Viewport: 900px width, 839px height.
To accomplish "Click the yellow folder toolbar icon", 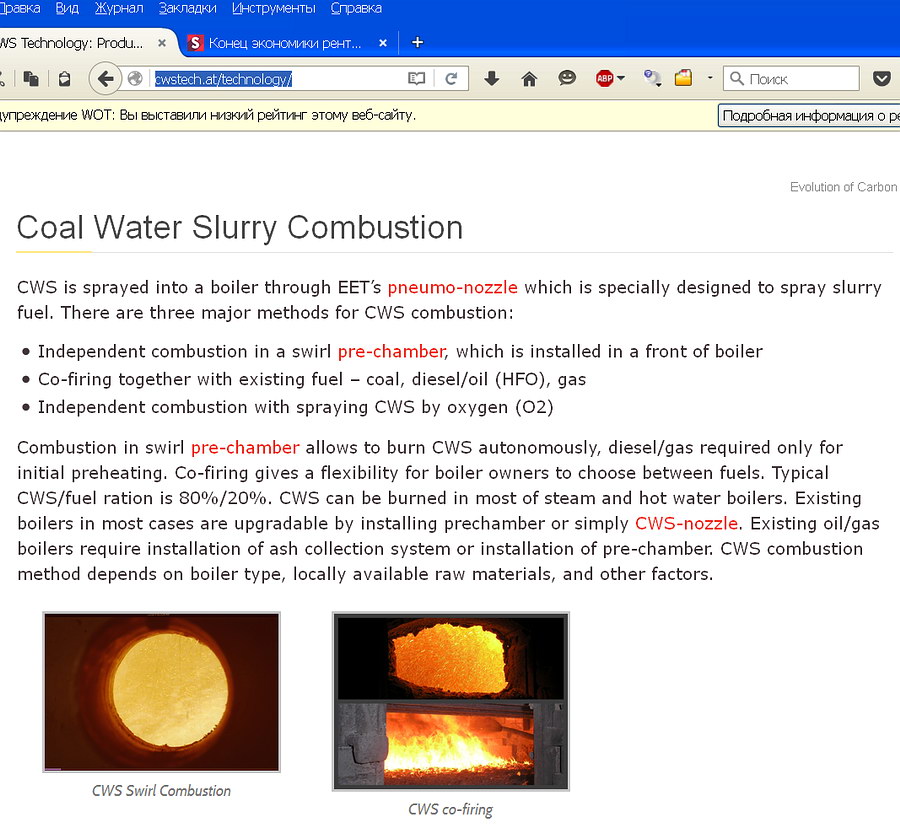I will click(683, 78).
